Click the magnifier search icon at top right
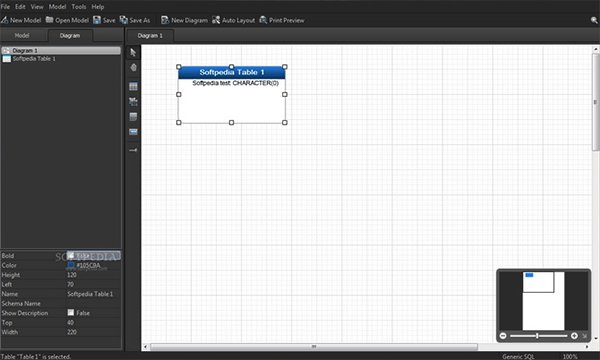The image size is (600, 360). click(594, 20)
